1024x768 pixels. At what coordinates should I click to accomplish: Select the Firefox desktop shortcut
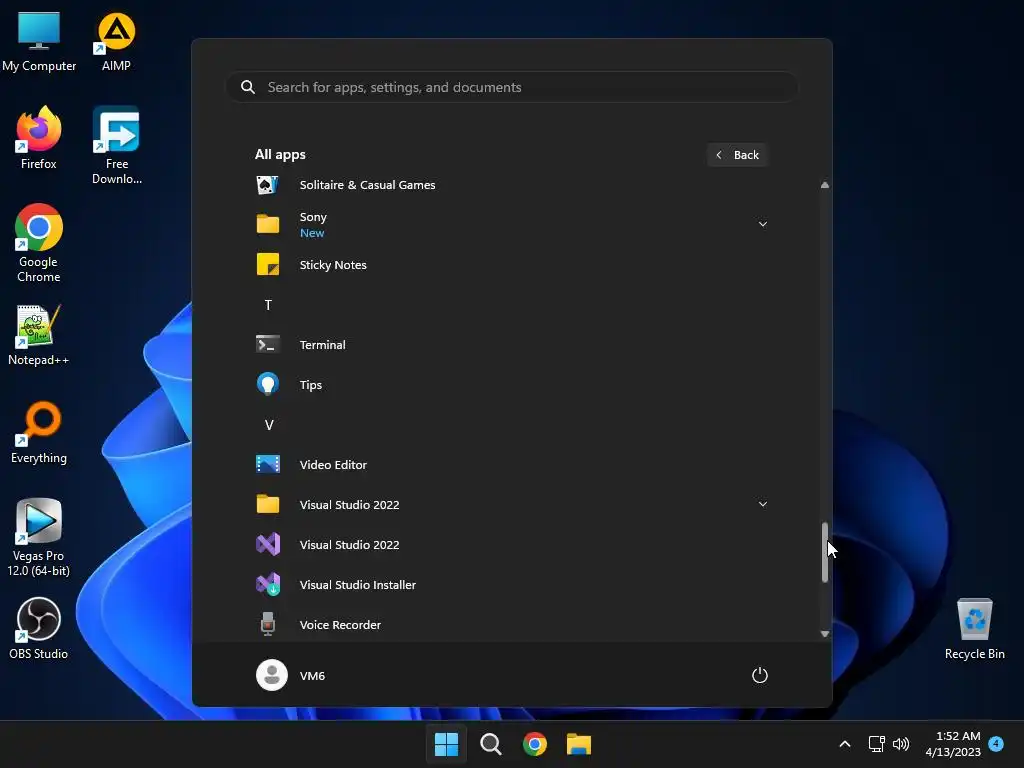(39, 138)
